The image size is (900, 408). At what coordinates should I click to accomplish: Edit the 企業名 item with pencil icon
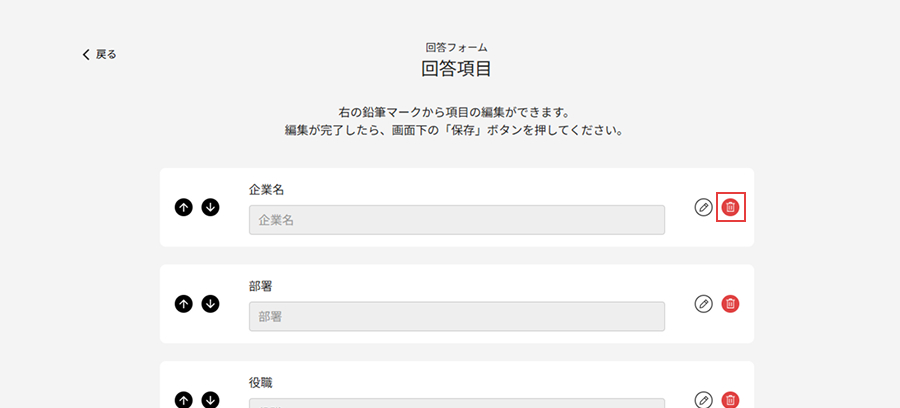pyautogui.click(x=704, y=207)
